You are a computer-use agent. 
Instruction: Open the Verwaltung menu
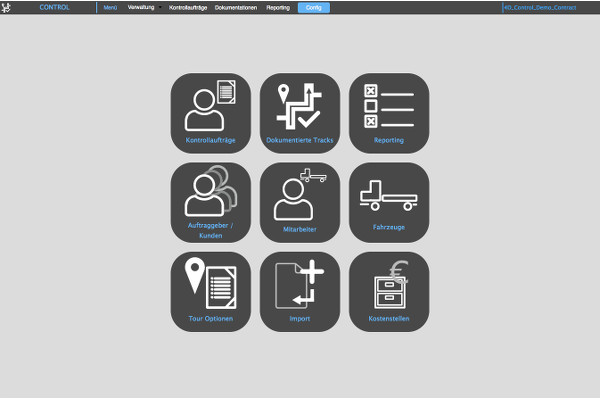pyautogui.click(x=141, y=7)
